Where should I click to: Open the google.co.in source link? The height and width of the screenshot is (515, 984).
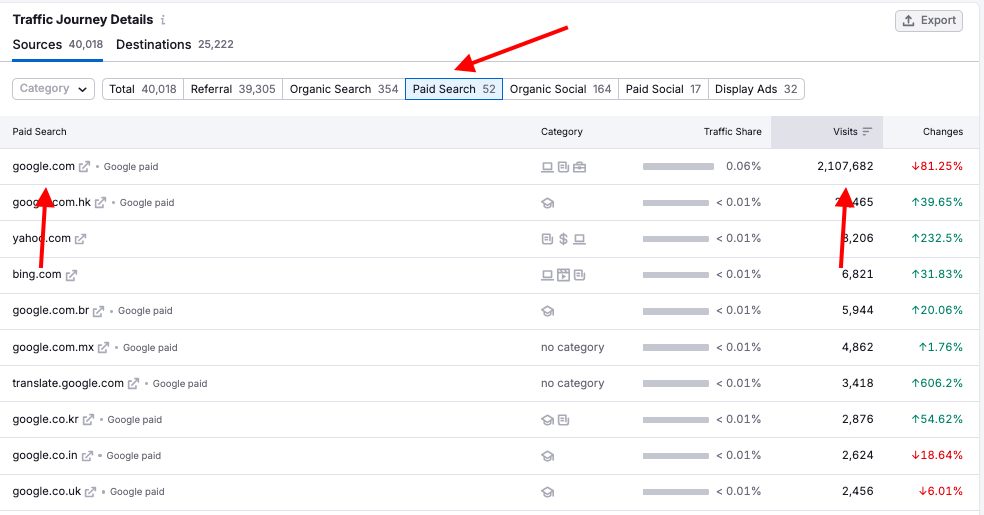(x=45, y=456)
